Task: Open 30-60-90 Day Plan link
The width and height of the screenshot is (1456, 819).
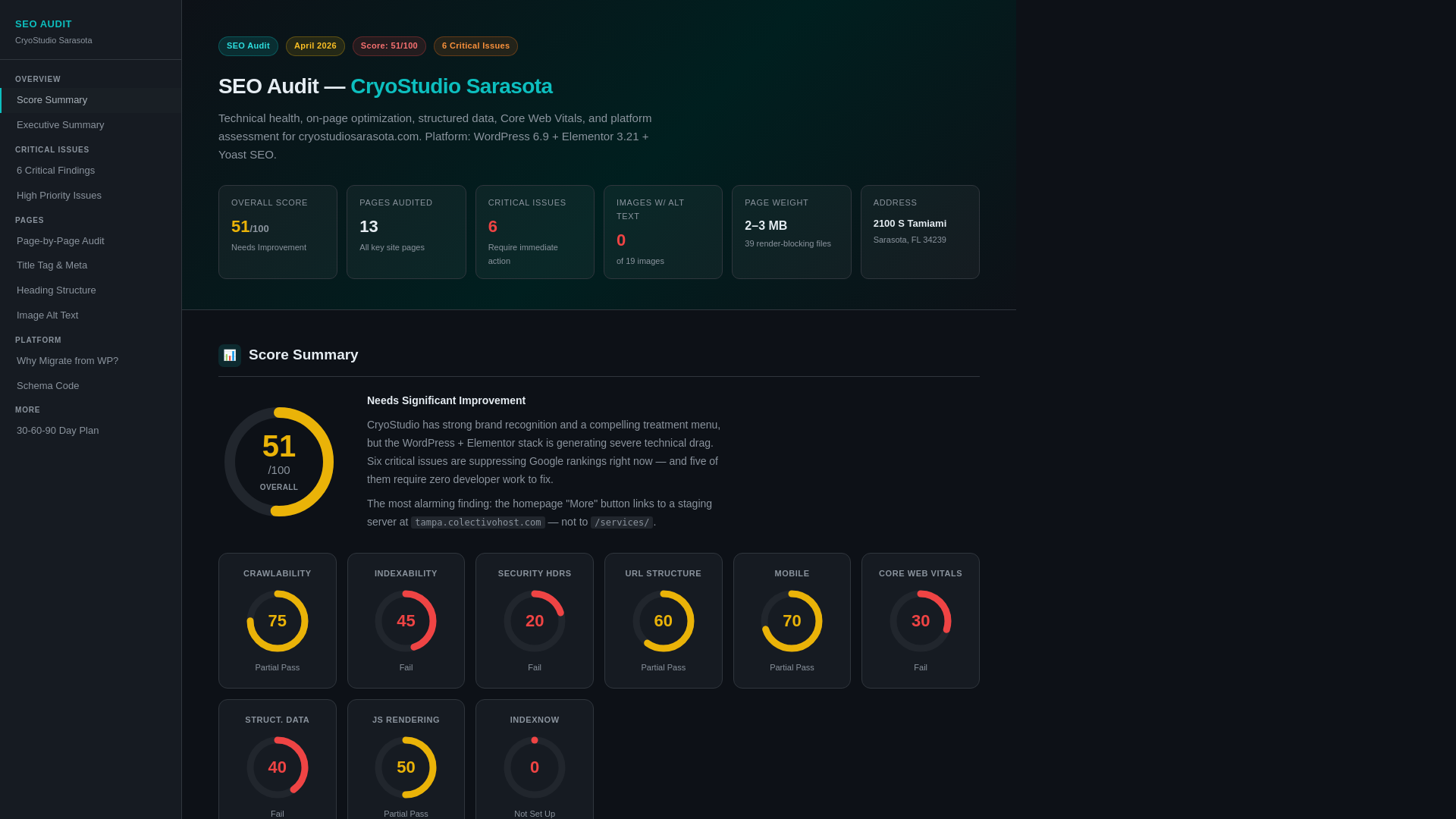Action: point(91,431)
